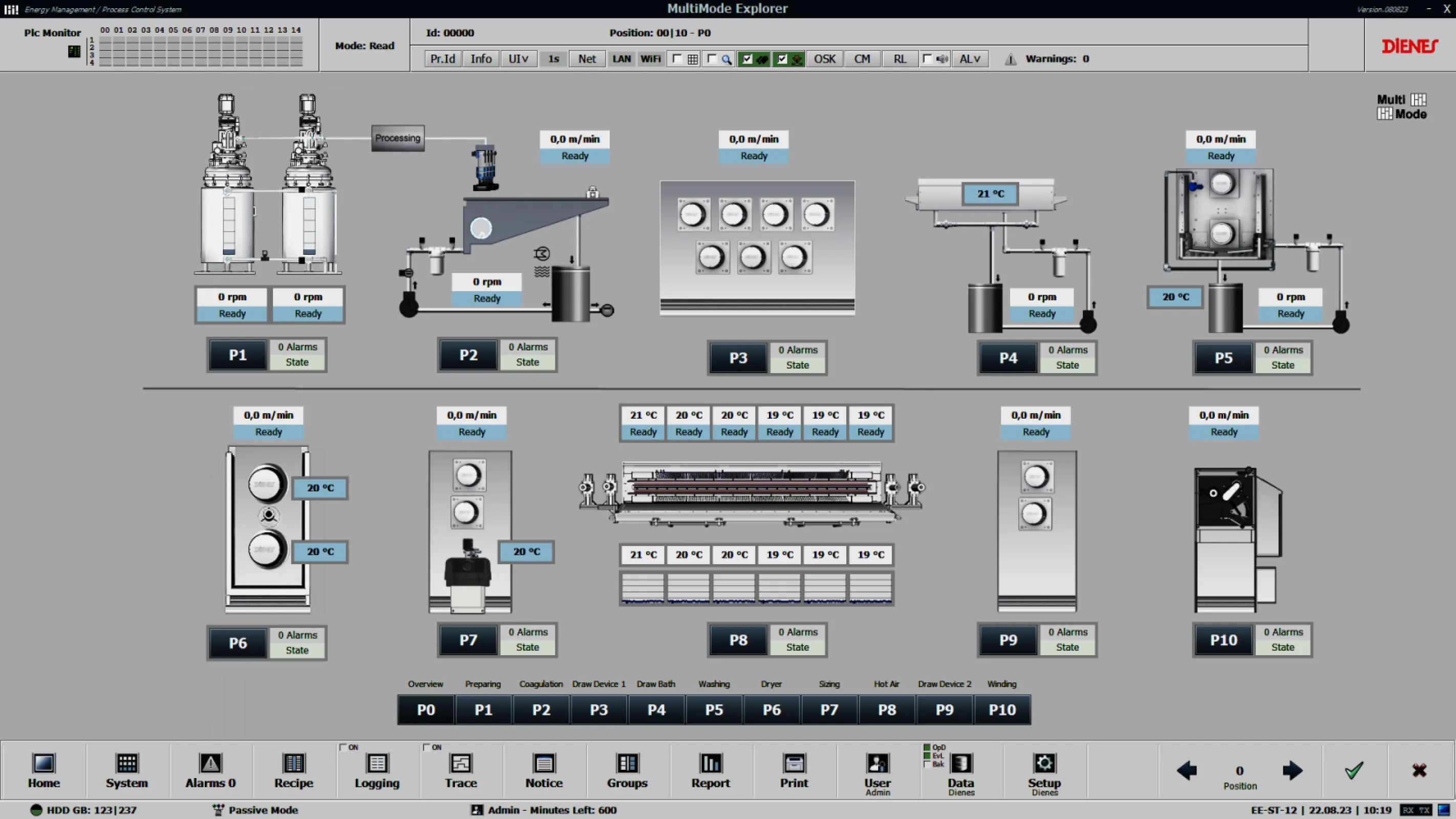Switch to the P0 Overview tab
This screenshot has width=1456, height=819.
(x=425, y=710)
